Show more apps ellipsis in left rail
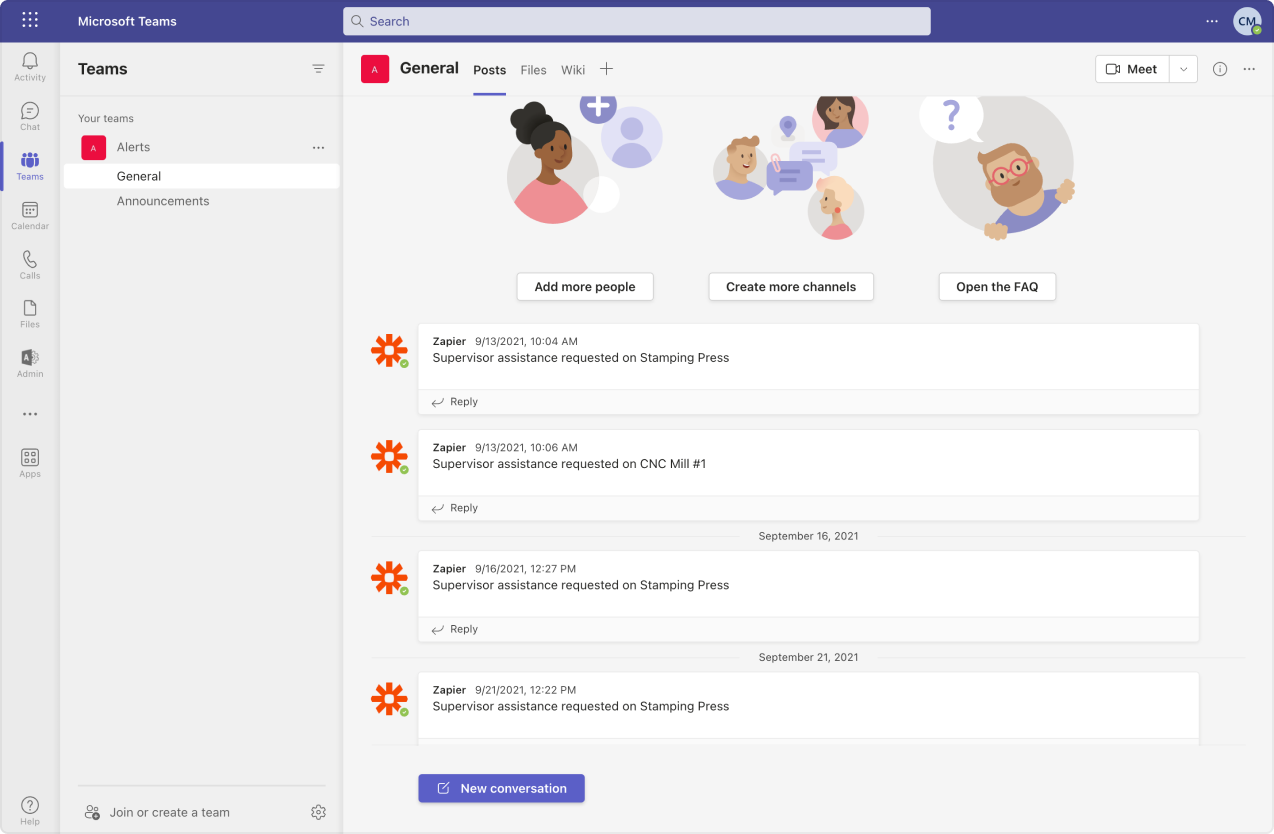 (30, 414)
